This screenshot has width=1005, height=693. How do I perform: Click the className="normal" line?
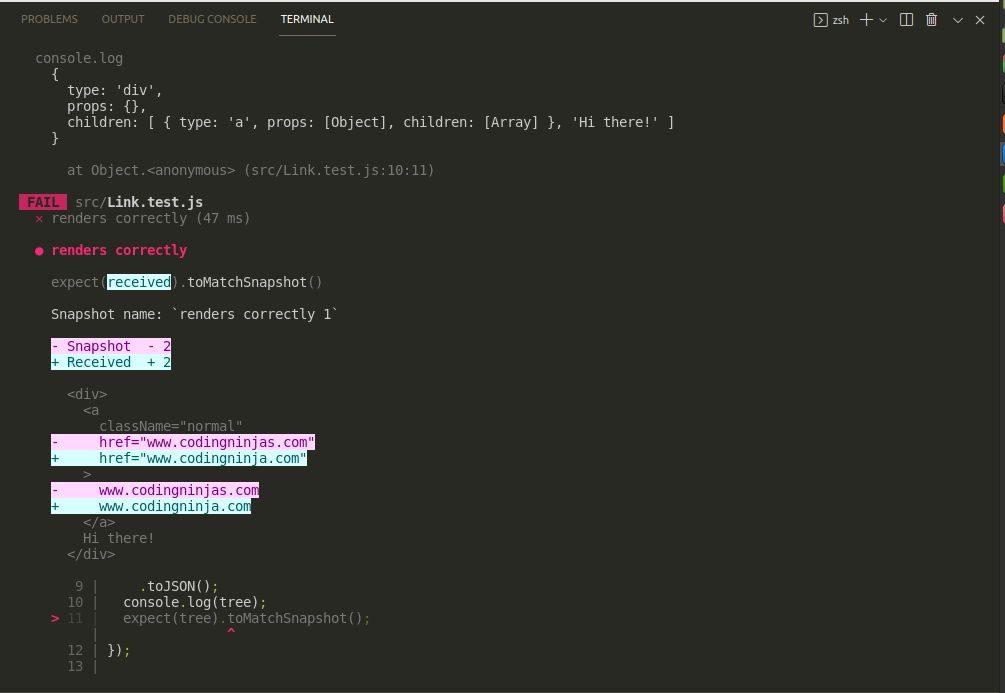170,426
